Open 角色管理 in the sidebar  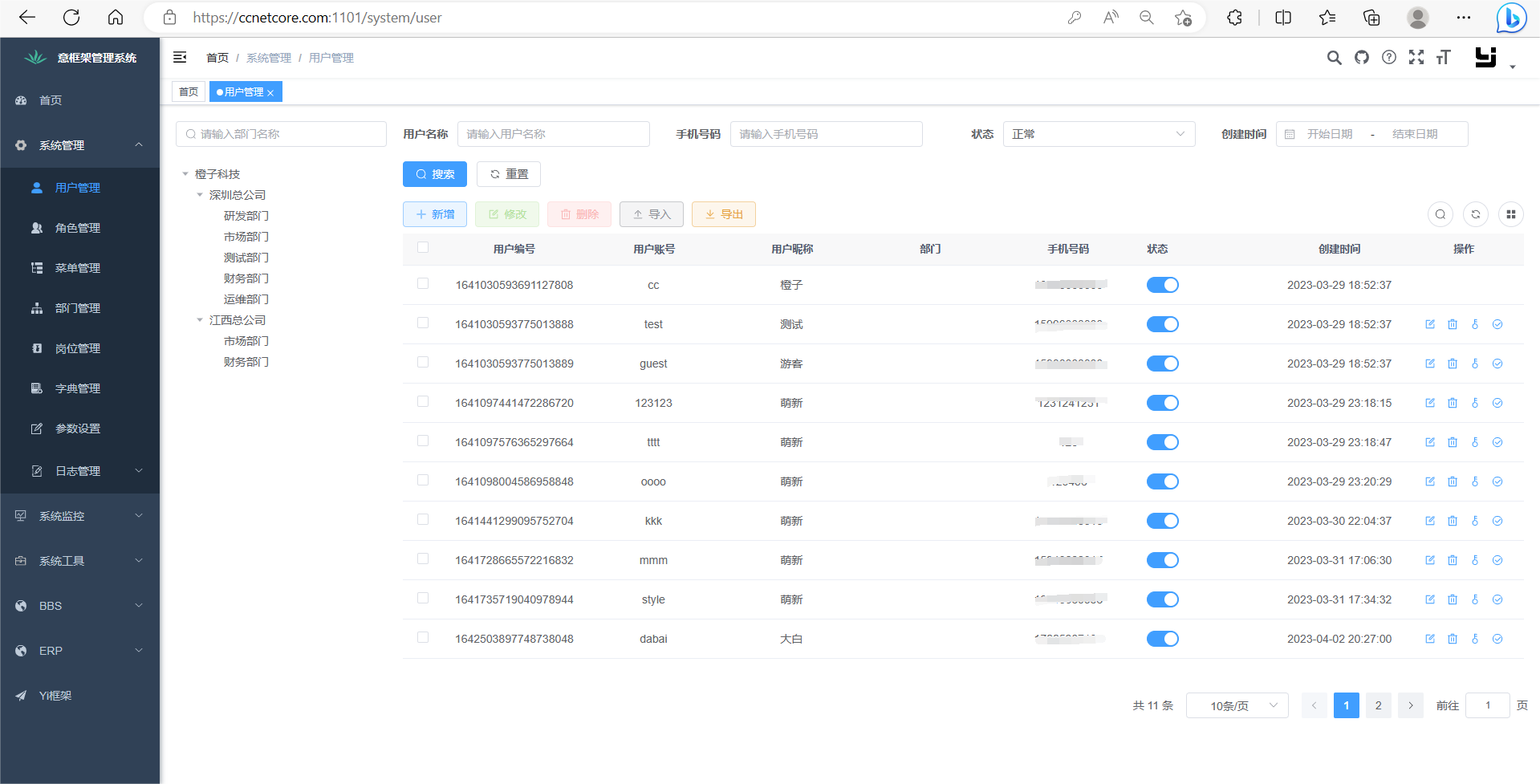pyautogui.click(x=78, y=228)
